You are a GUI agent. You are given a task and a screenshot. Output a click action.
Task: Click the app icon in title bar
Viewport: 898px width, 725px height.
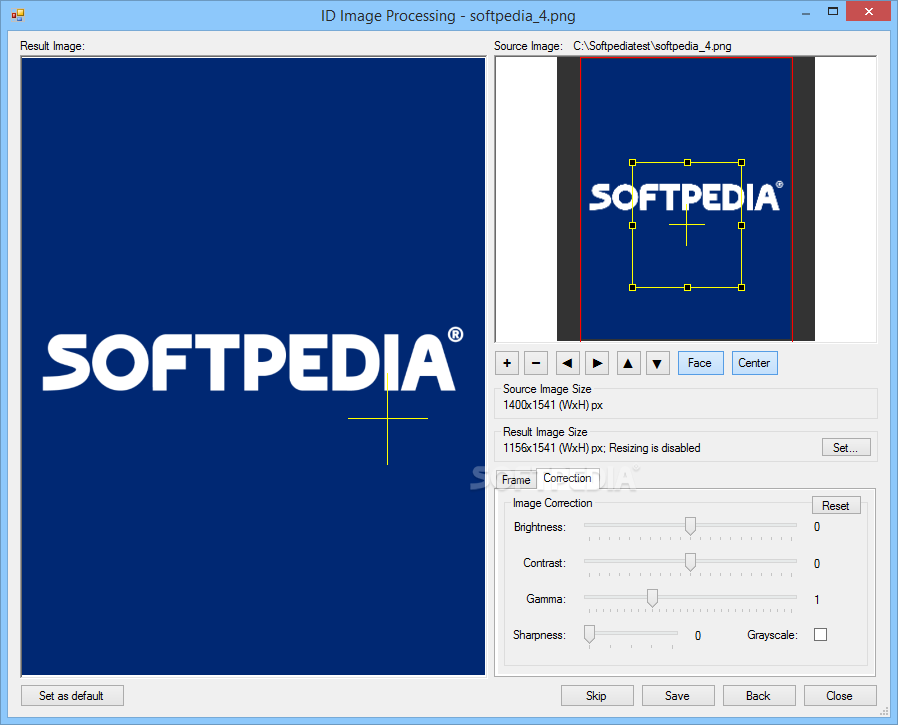[18, 15]
